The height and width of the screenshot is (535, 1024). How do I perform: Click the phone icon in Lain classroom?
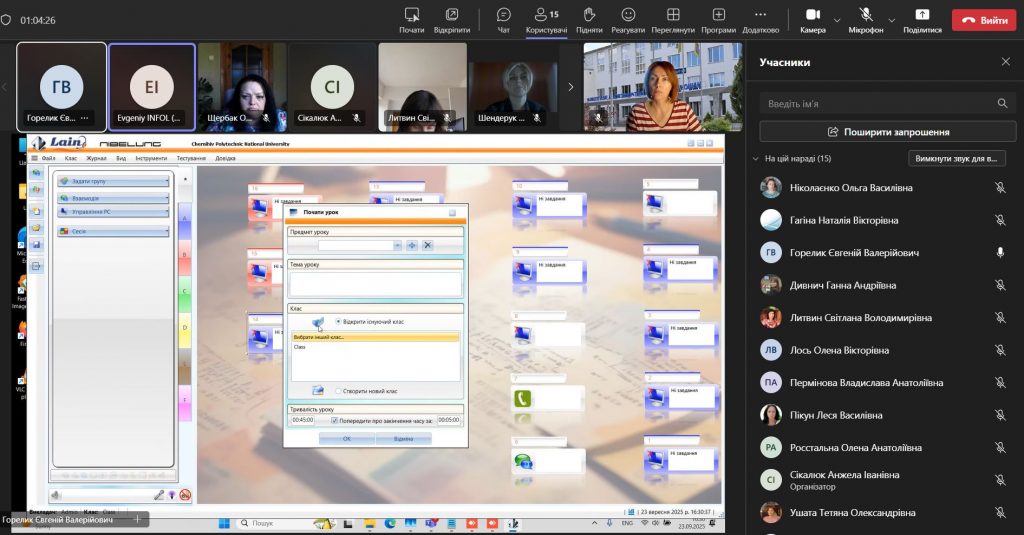click(x=522, y=398)
